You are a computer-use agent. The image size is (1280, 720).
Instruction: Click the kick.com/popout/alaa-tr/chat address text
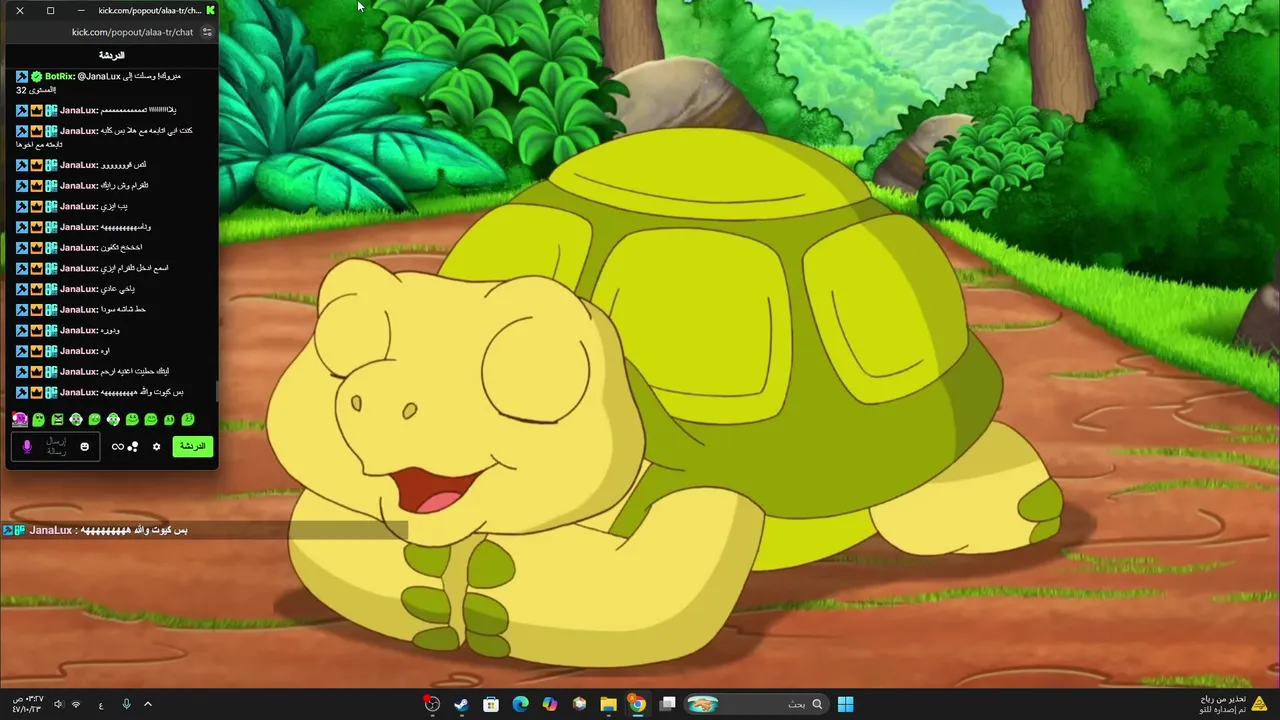132,32
